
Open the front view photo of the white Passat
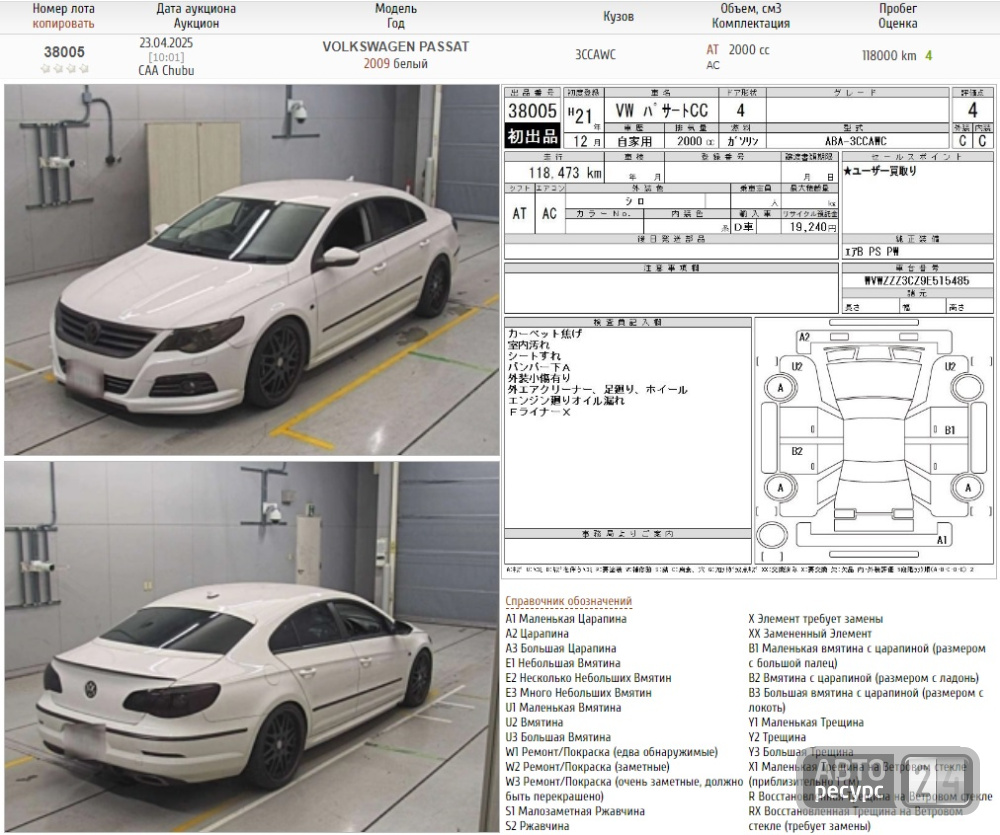251,269
